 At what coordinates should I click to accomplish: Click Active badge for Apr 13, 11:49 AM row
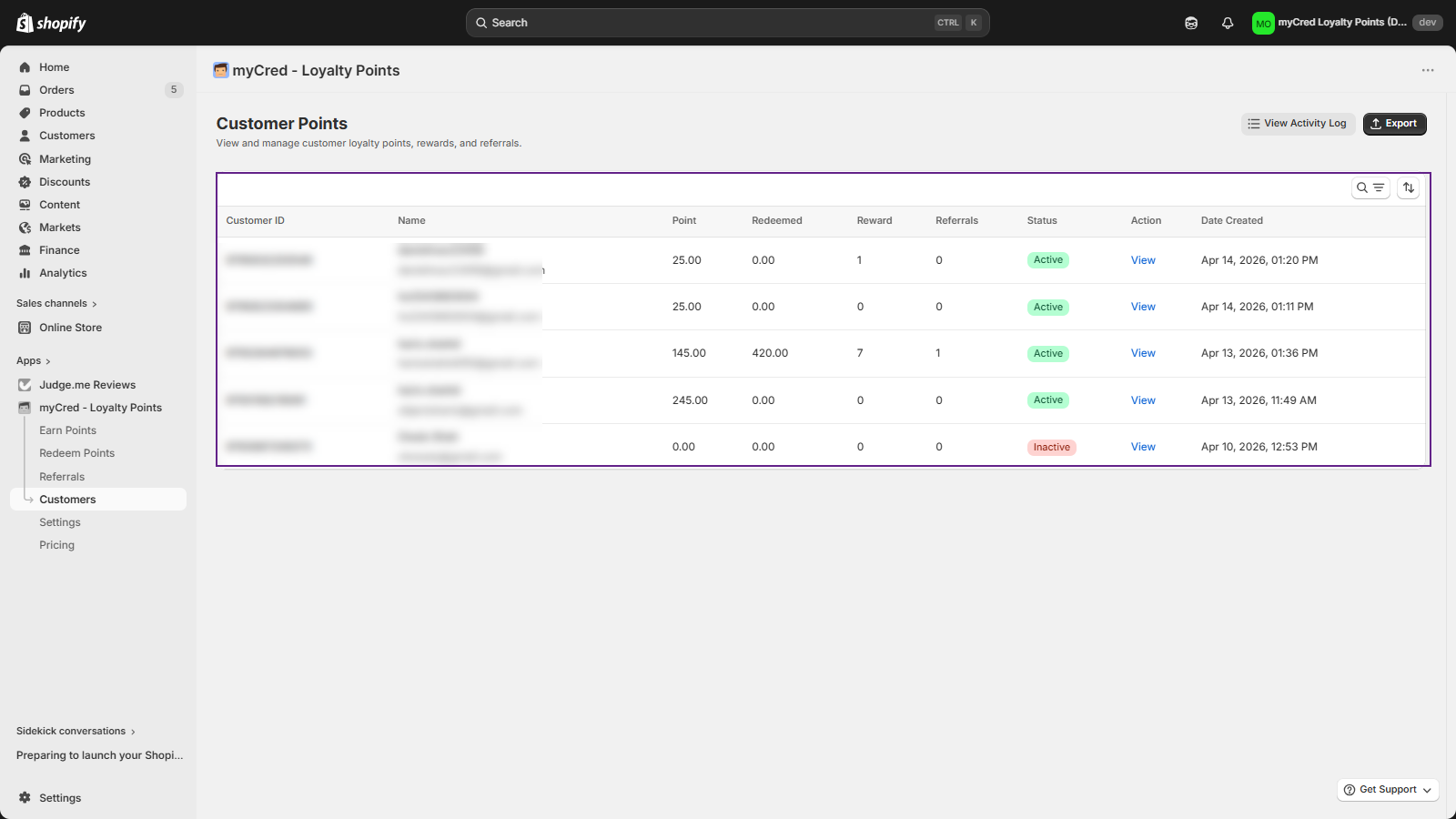(1048, 400)
